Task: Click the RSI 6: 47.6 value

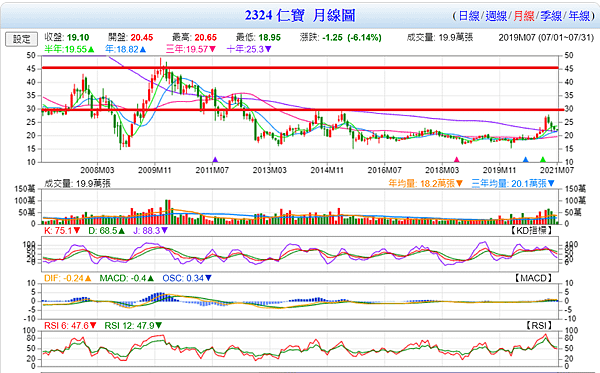Action: [70, 326]
